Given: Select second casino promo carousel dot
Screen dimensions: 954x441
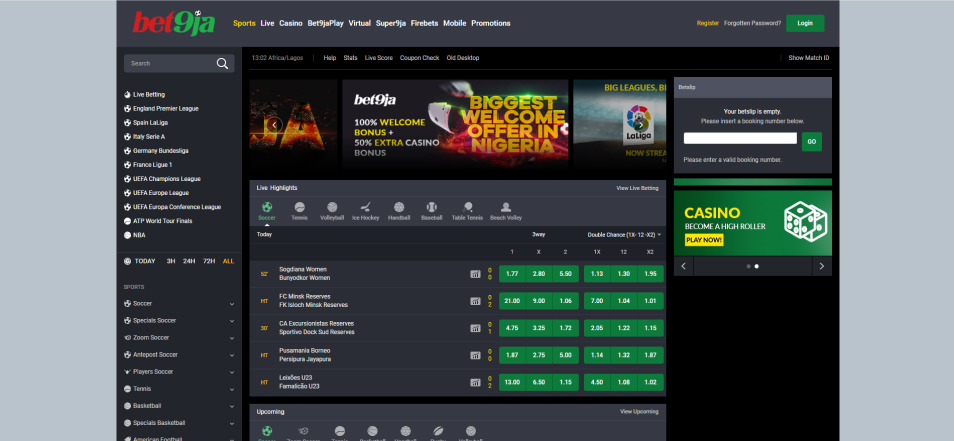Looking at the screenshot, I should [x=756, y=266].
